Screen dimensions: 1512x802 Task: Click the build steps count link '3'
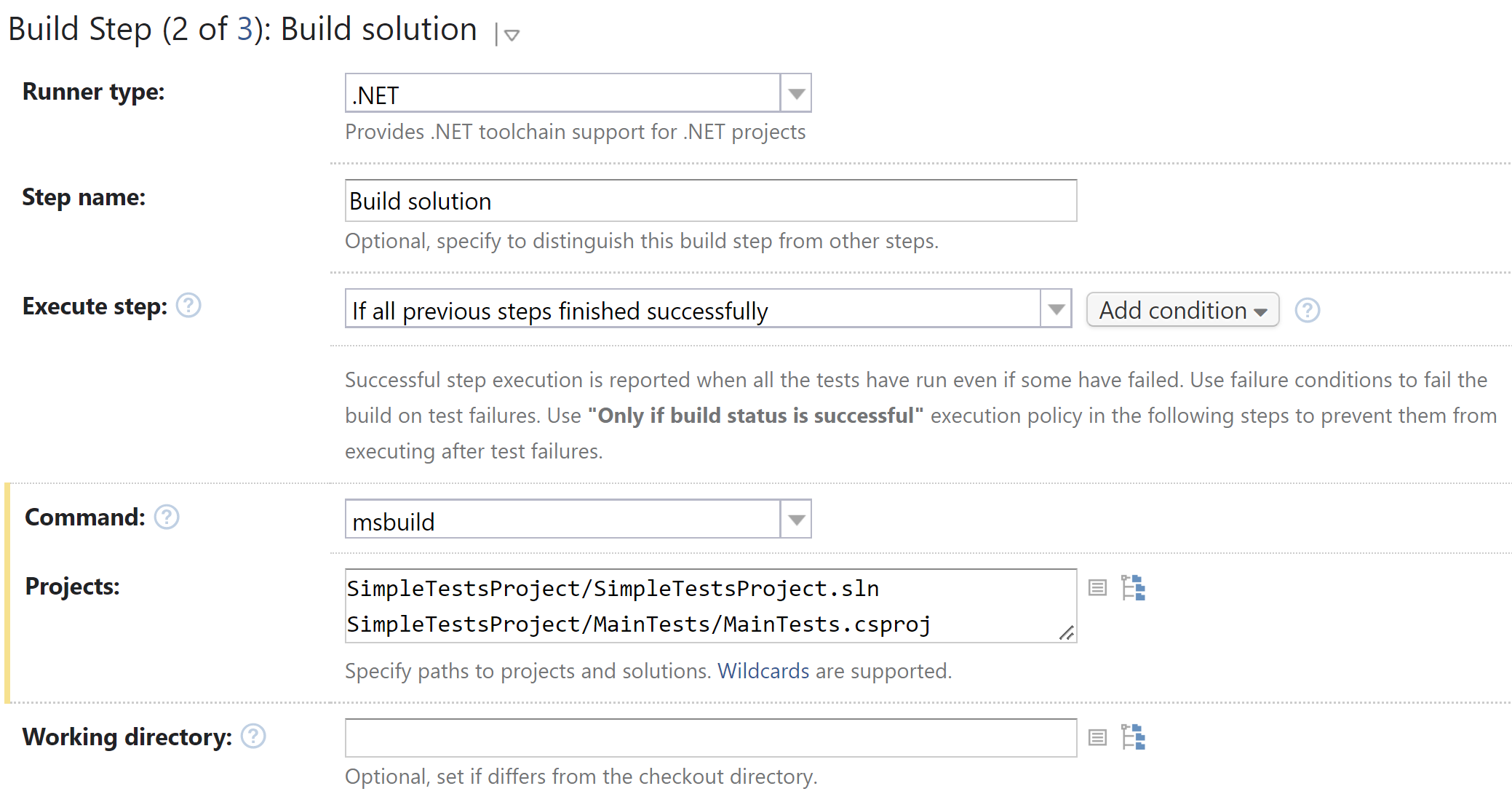point(244,30)
